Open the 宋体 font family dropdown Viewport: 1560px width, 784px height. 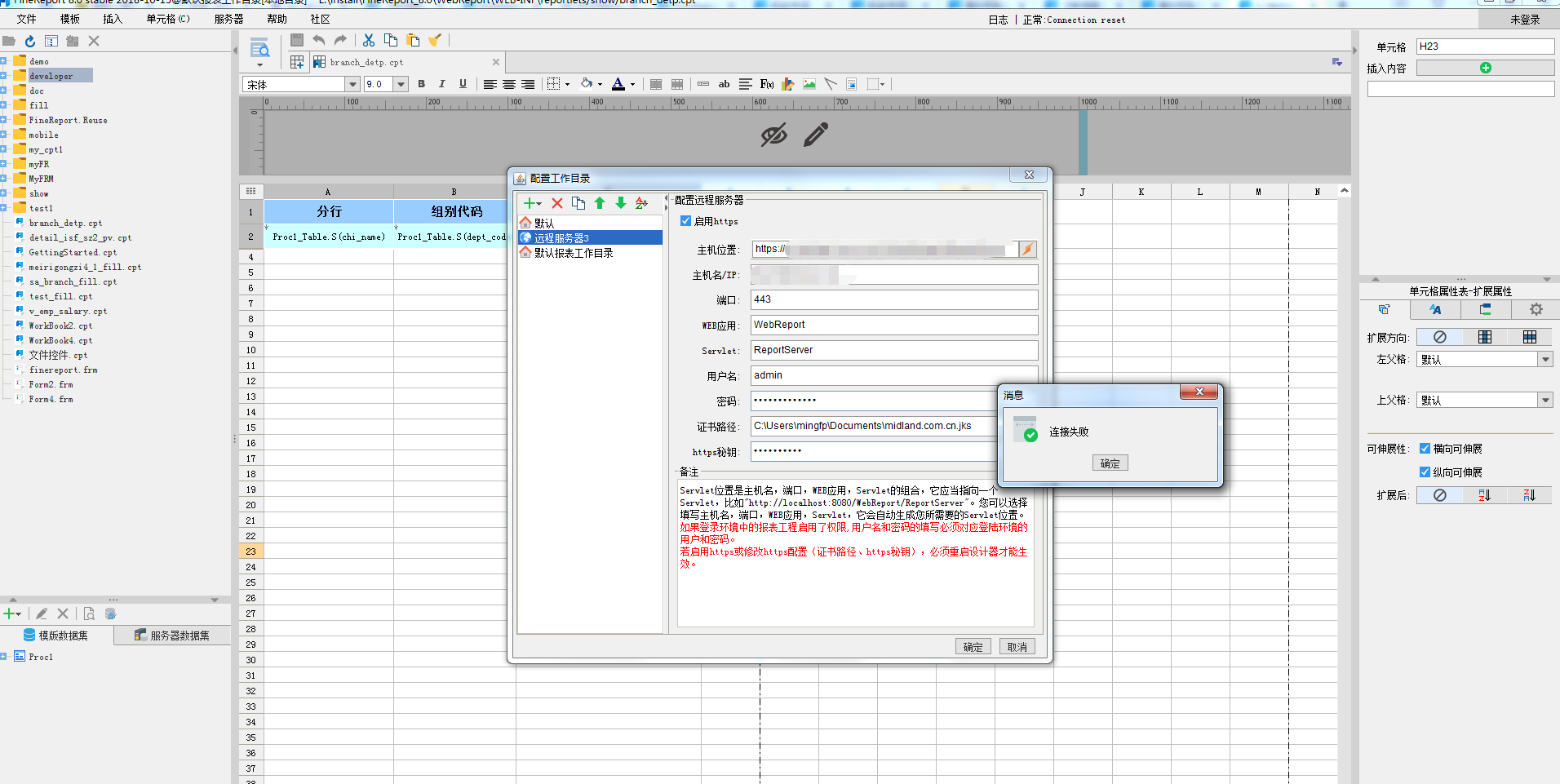352,84
